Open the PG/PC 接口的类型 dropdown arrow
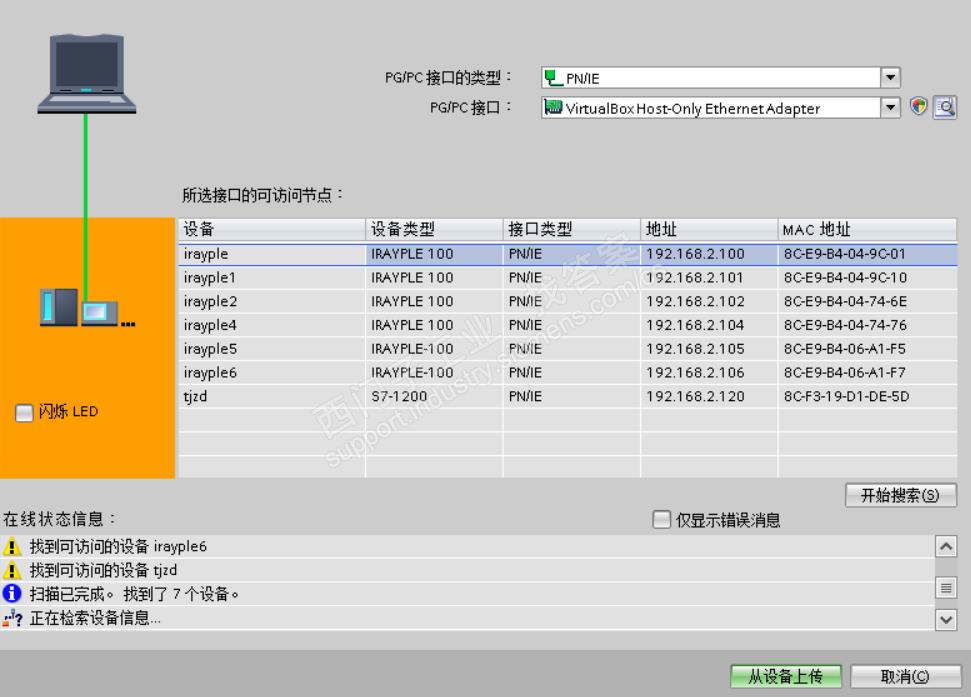The height and width of the screenshot is (697, 971). pos(890,78)
